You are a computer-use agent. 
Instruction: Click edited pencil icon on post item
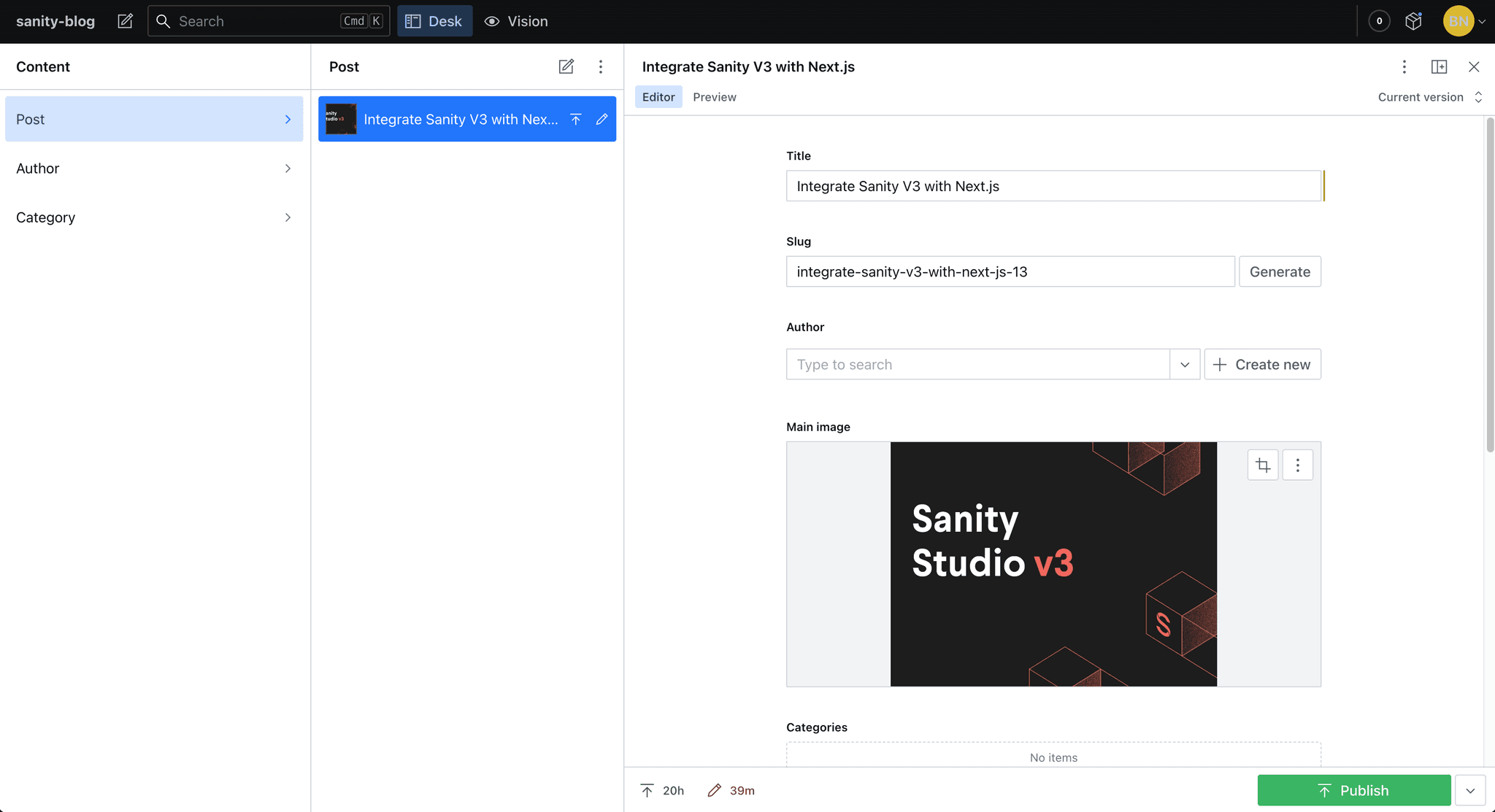(602, 119)
